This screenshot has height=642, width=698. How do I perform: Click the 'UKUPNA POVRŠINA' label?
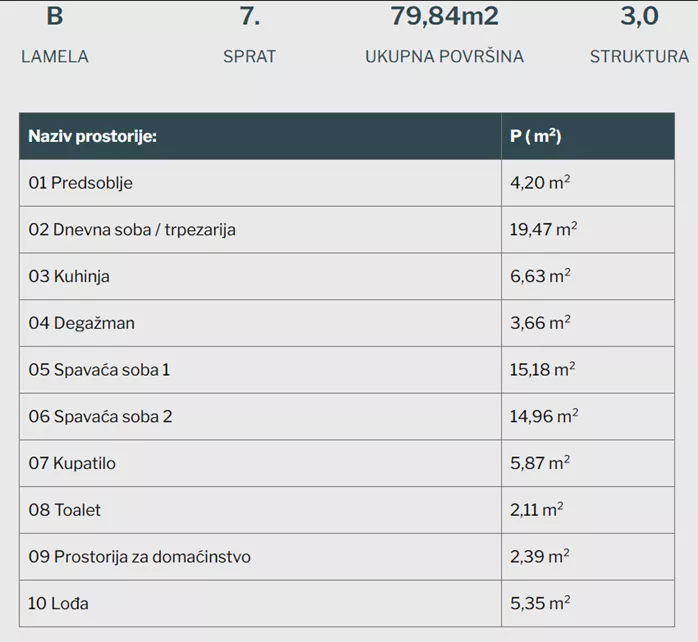(444, 57)
